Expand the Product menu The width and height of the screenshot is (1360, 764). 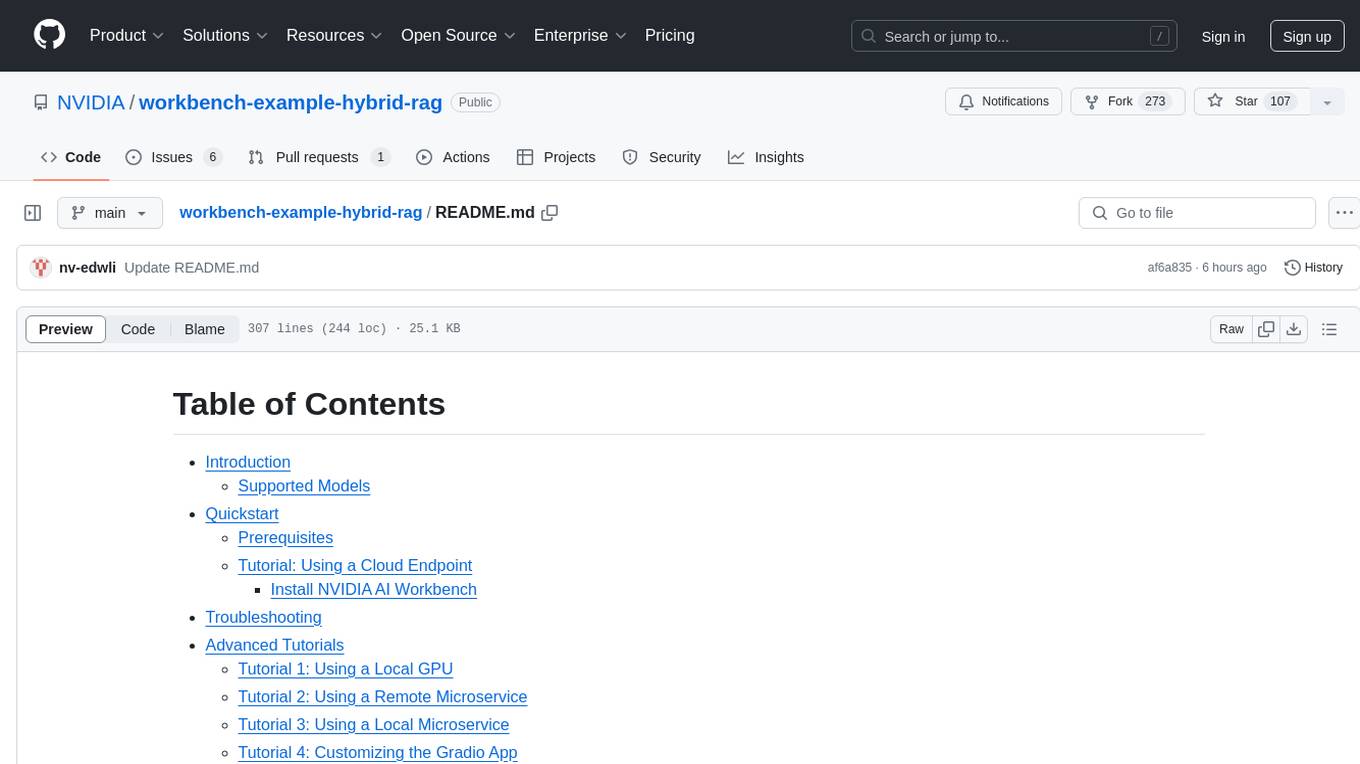(x=127, y=36)
